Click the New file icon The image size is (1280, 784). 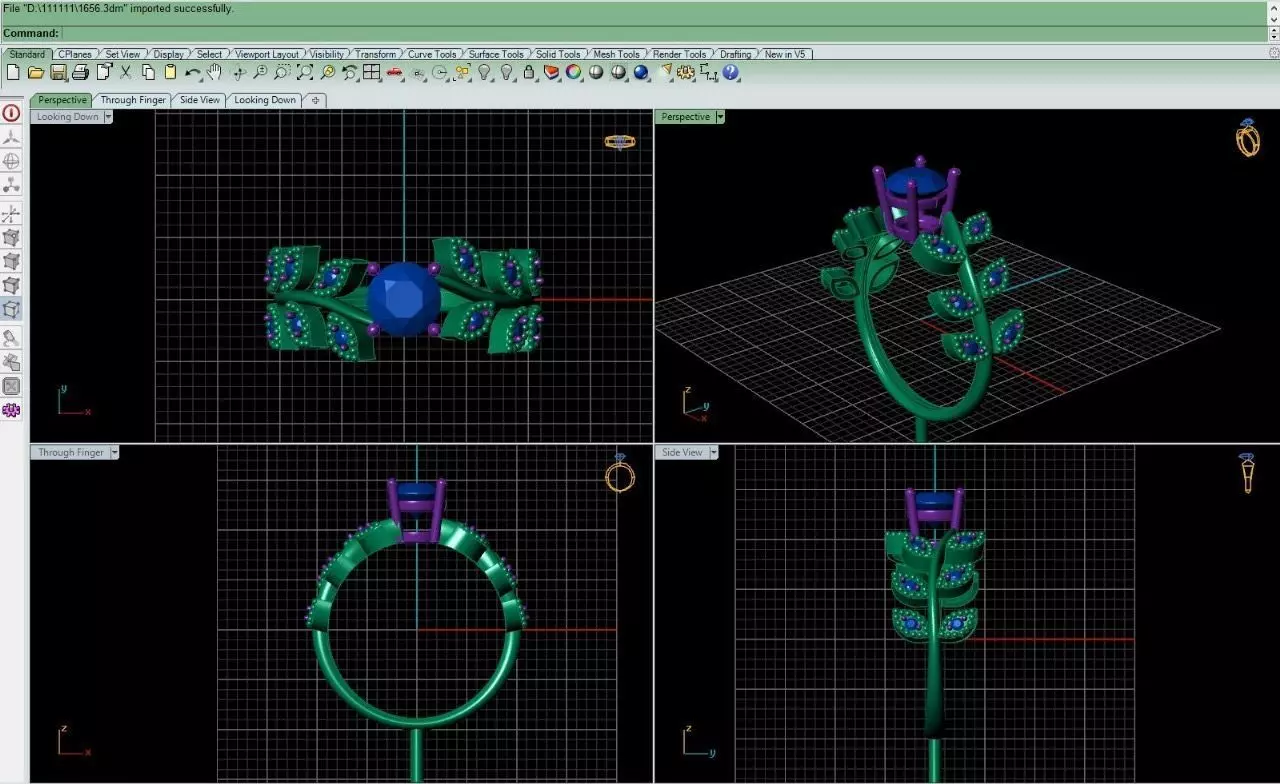tap(13, 72)
